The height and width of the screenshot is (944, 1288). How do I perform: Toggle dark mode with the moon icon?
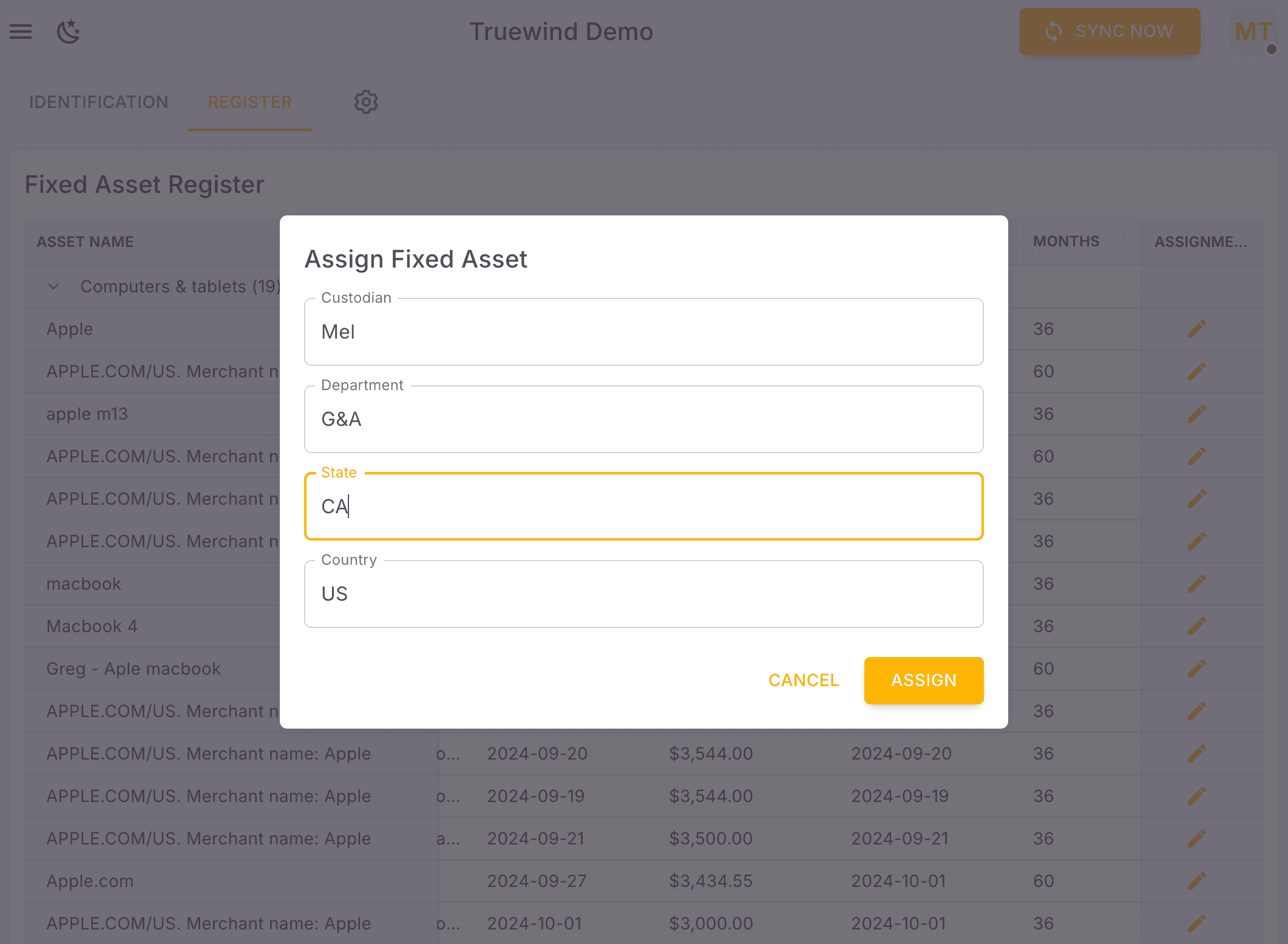coord(67,32)
